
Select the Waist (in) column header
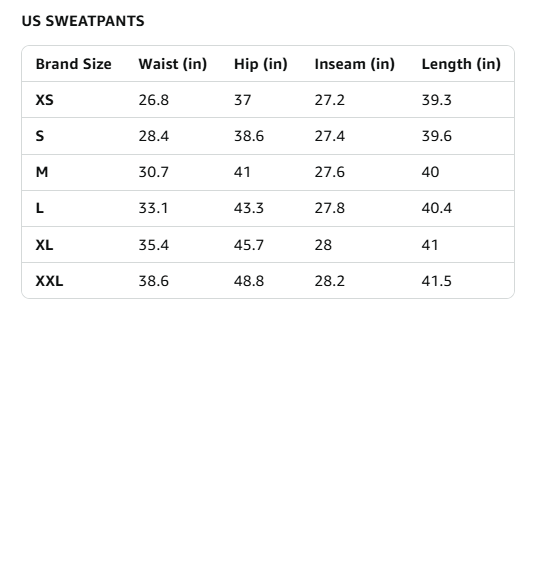point(173,64)
